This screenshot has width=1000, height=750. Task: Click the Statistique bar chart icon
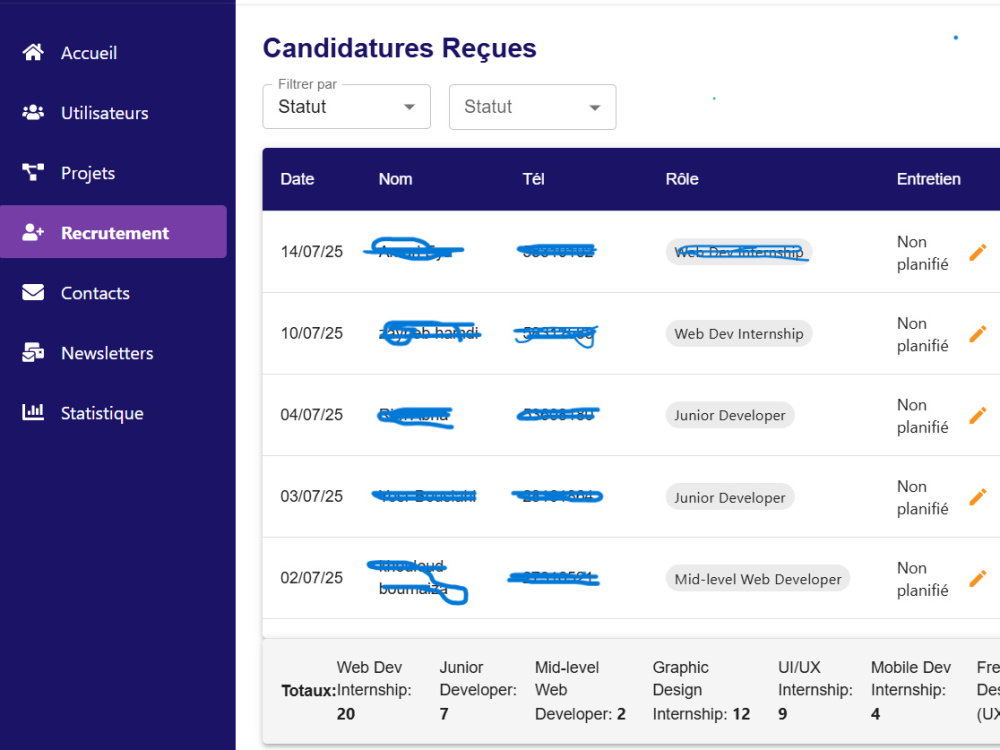(33, 412)
